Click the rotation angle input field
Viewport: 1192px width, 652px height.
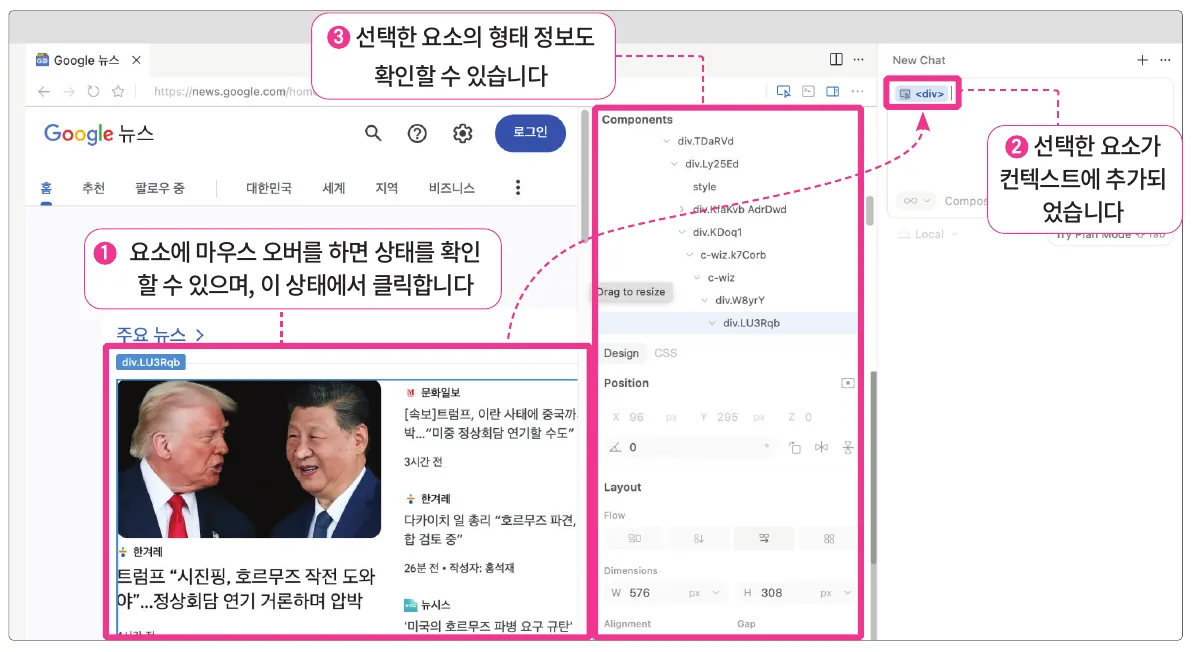[x=691, y=448]
